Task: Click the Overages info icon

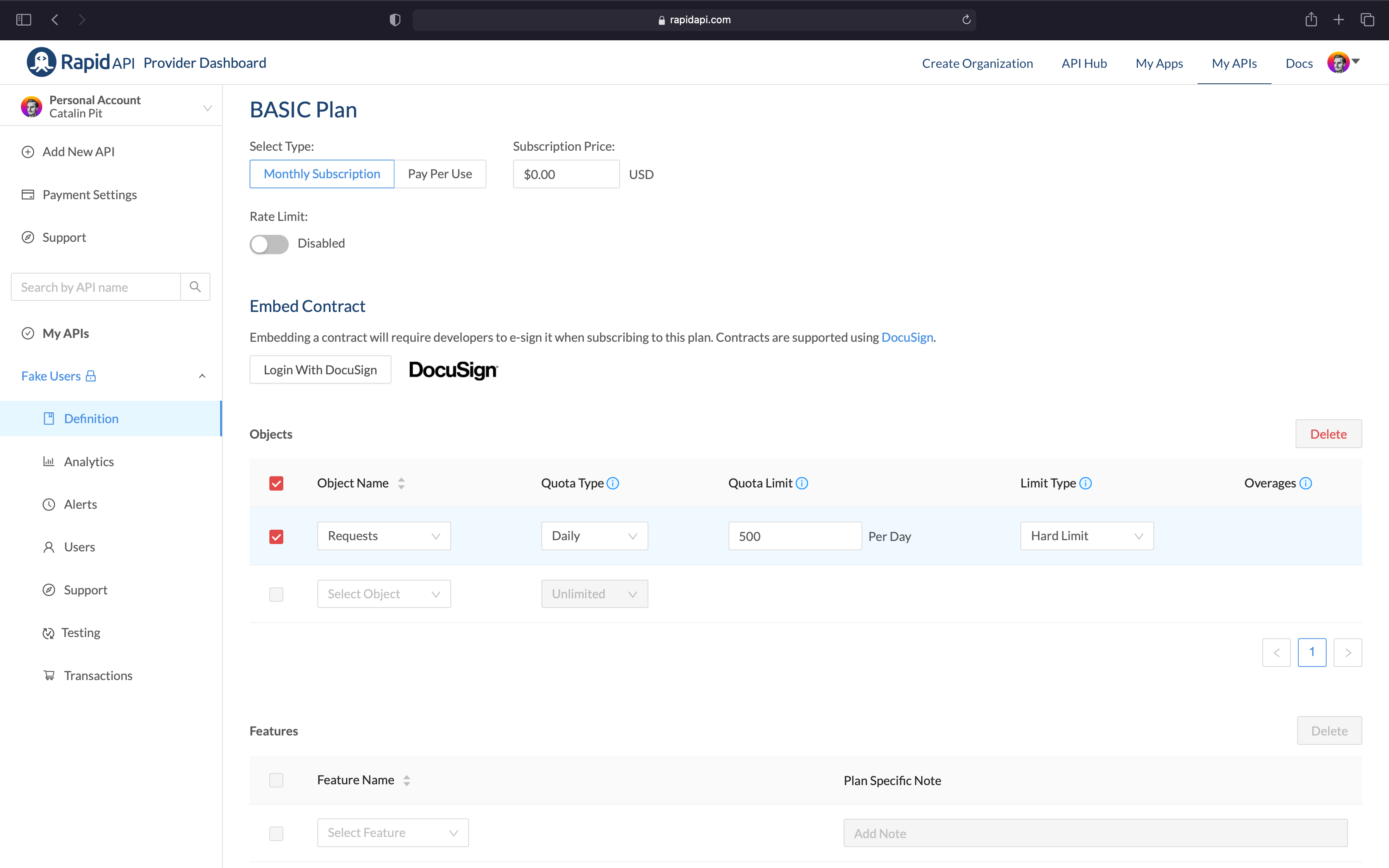Action: click(x=1305, y=483)
